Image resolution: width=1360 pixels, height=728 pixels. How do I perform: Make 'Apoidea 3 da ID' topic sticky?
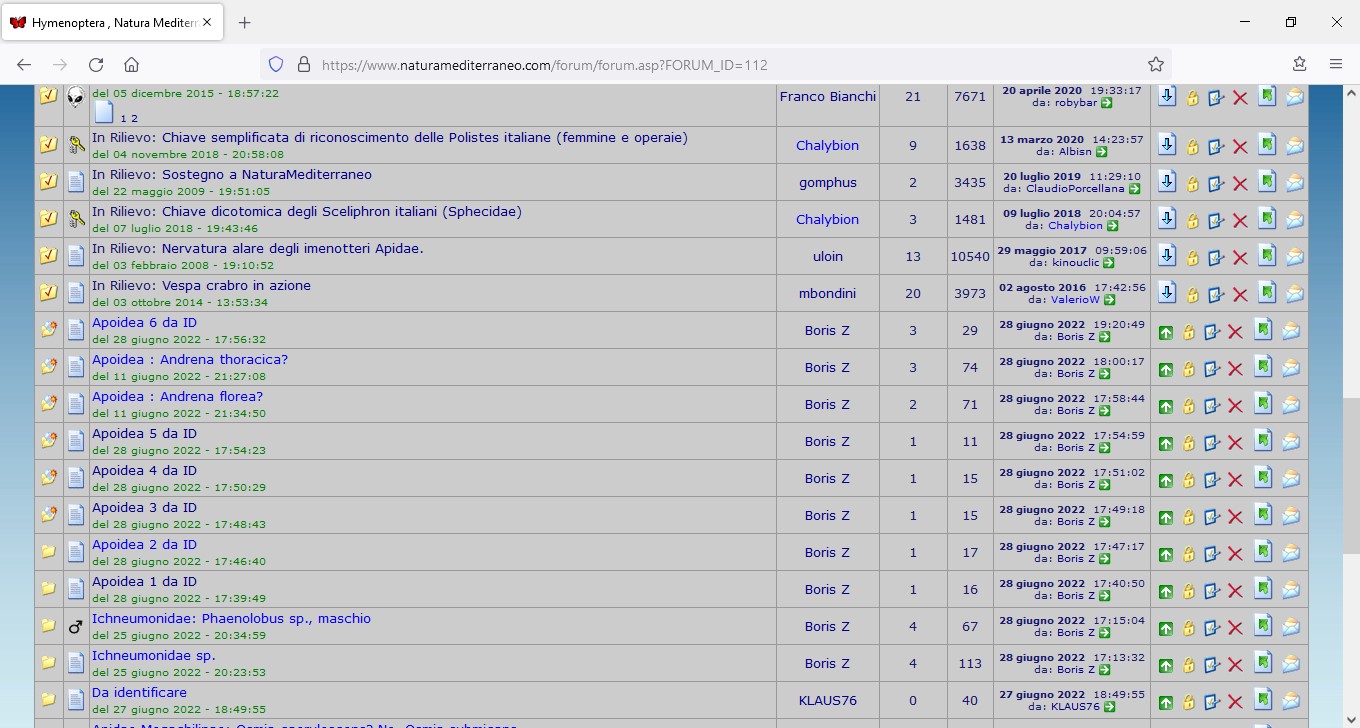point(1166,517)
